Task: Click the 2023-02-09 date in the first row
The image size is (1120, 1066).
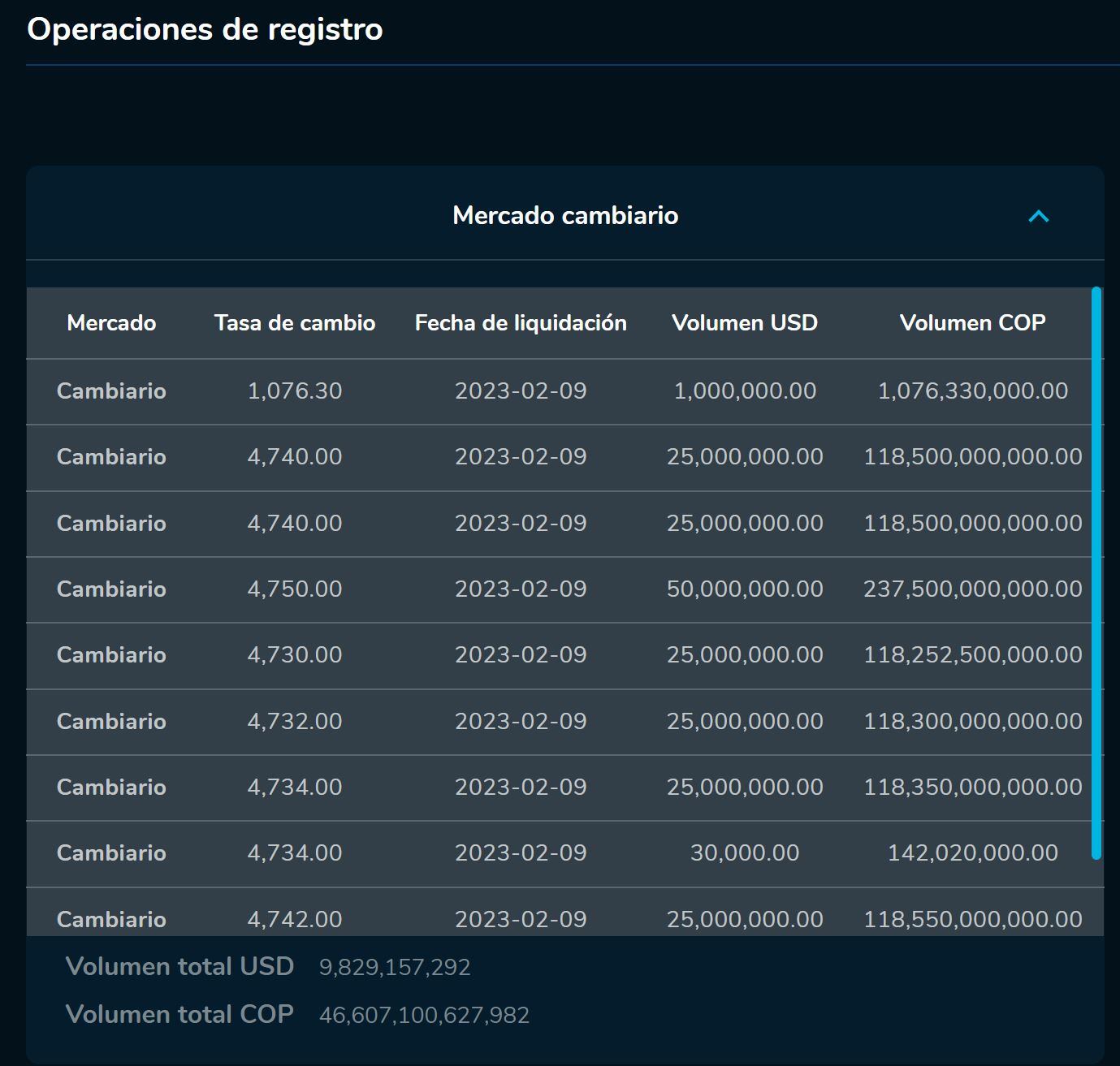Action: click(x=521, y=391)
